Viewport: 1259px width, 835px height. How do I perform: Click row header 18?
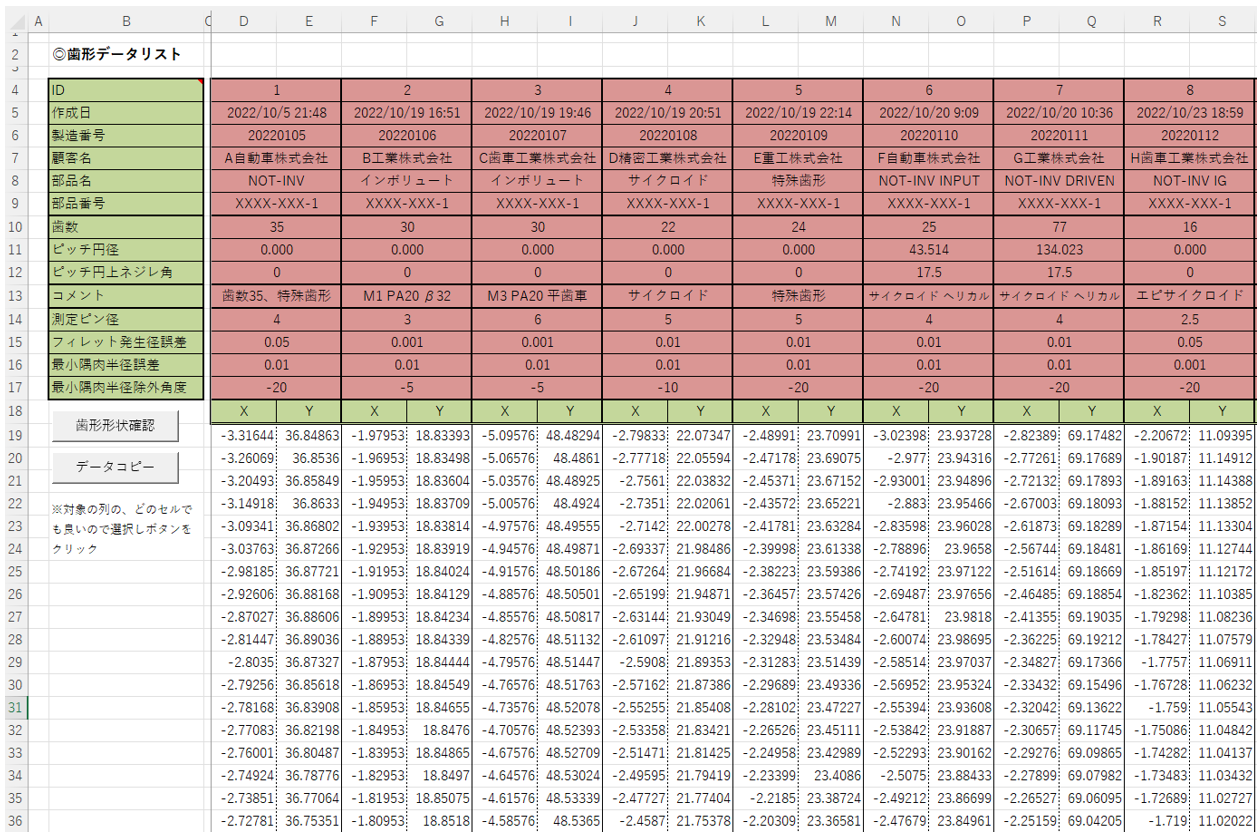(14, 411)
